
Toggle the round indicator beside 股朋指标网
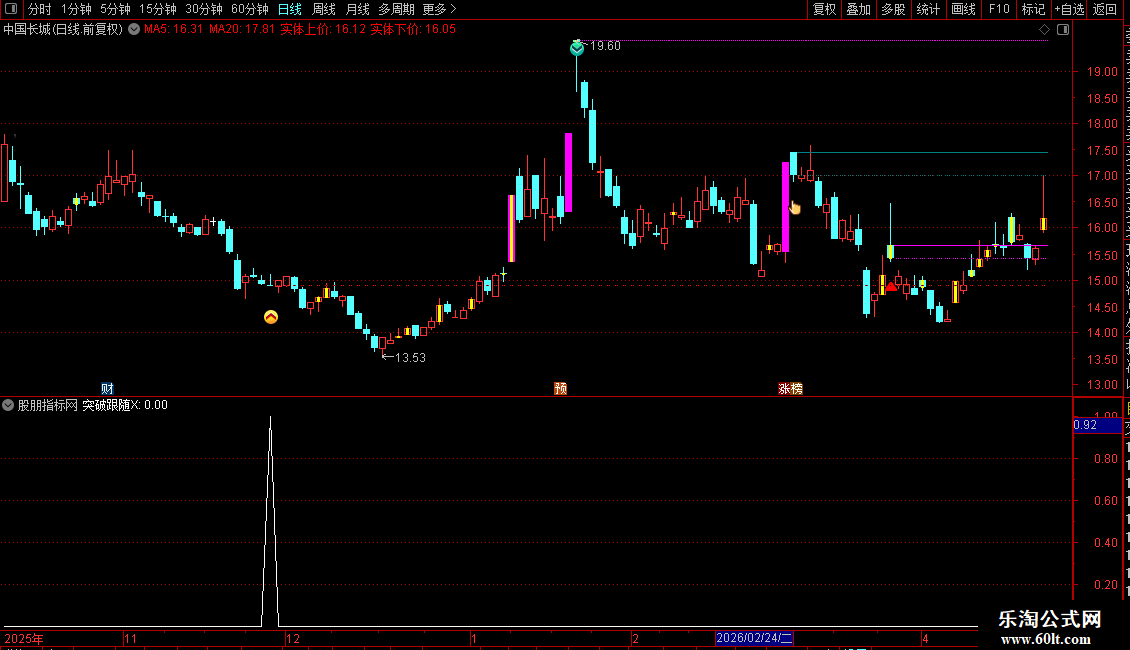tap(8, 405)
